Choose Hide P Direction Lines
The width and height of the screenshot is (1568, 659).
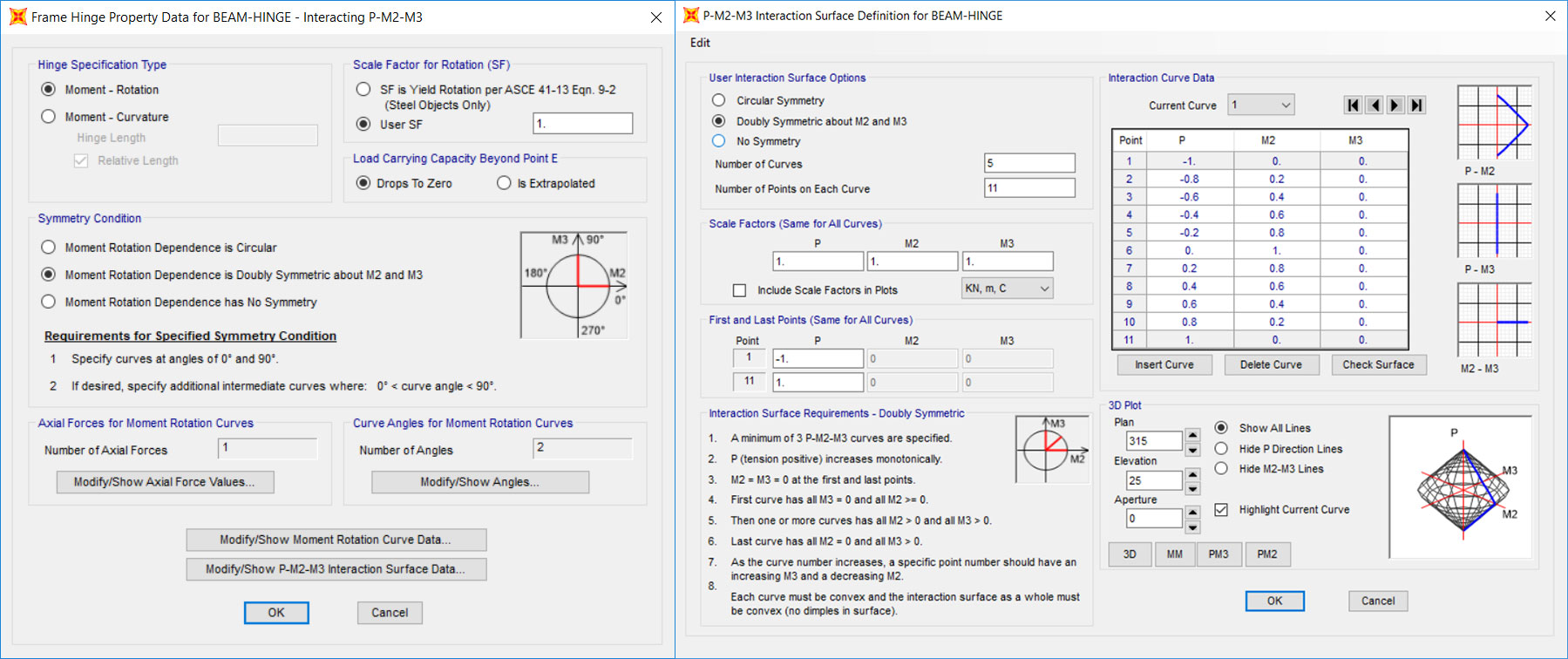click(x=1221, y=449)
